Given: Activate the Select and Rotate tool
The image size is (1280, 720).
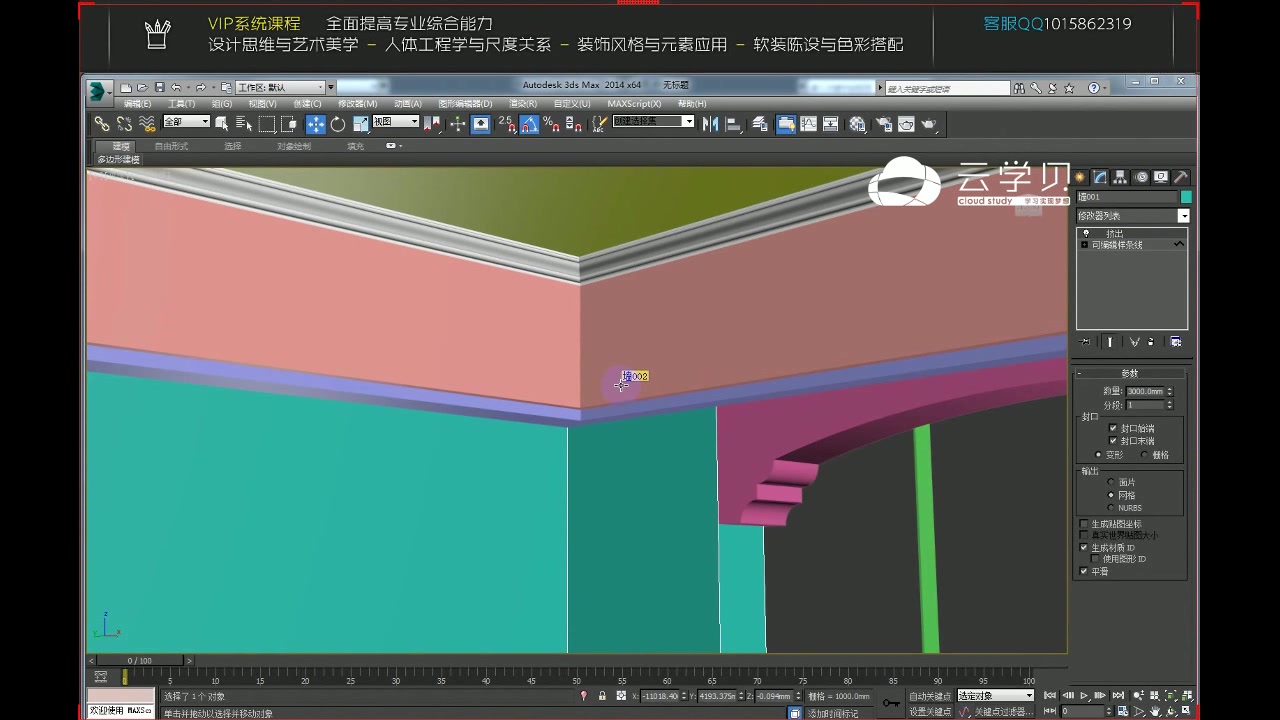Looking at the screenshot, I should 337,124.
